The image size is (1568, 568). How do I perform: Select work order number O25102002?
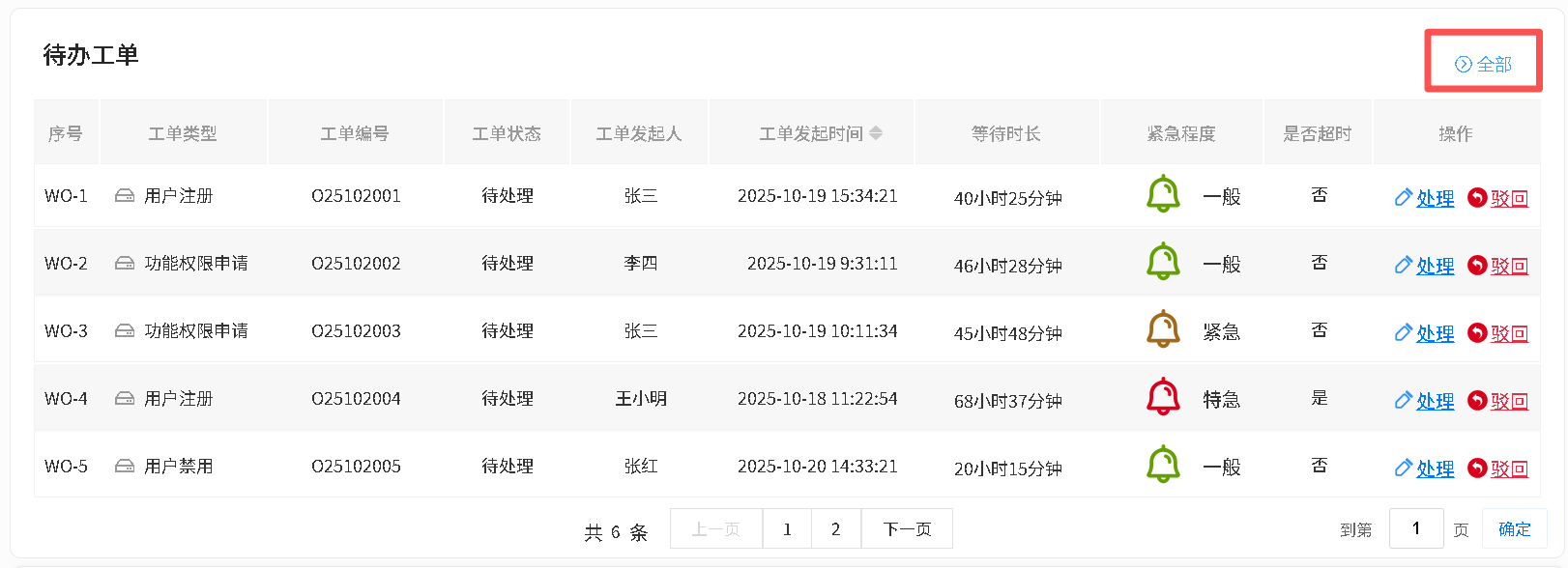[356, 264]
